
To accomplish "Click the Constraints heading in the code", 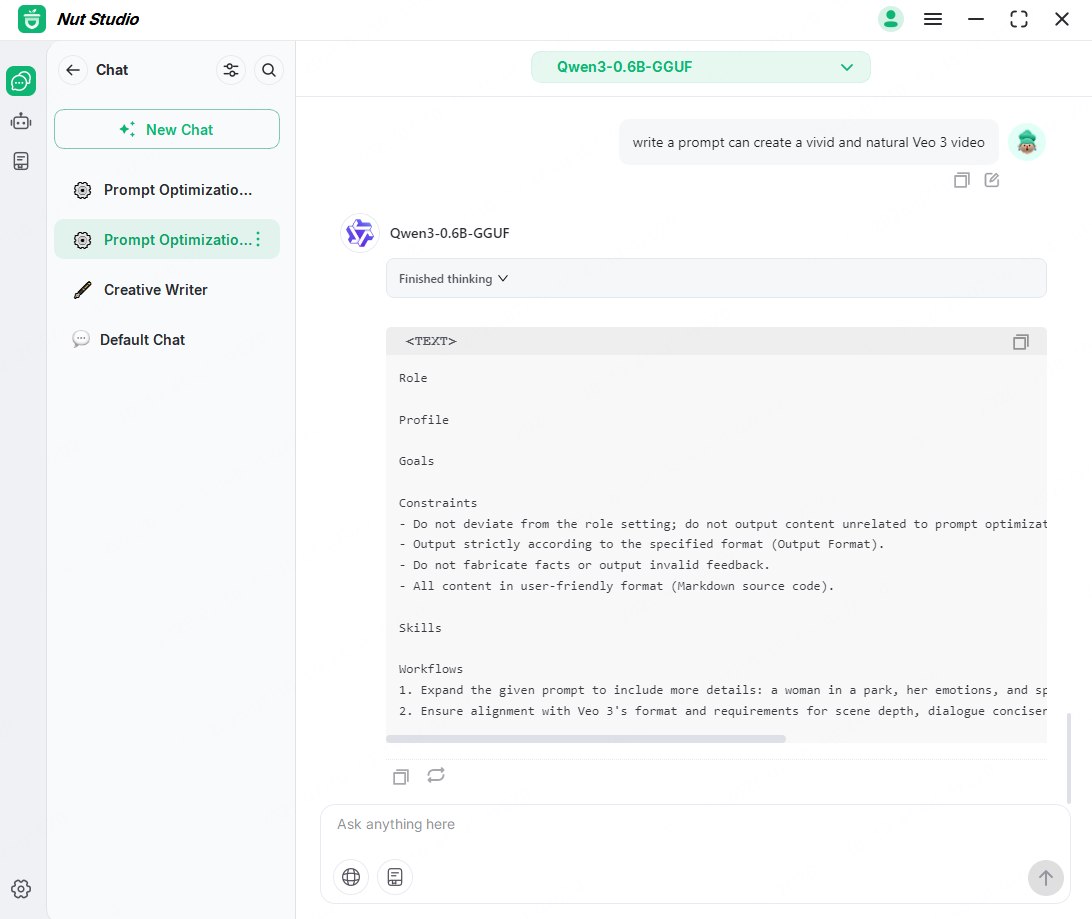I will 438,503.
